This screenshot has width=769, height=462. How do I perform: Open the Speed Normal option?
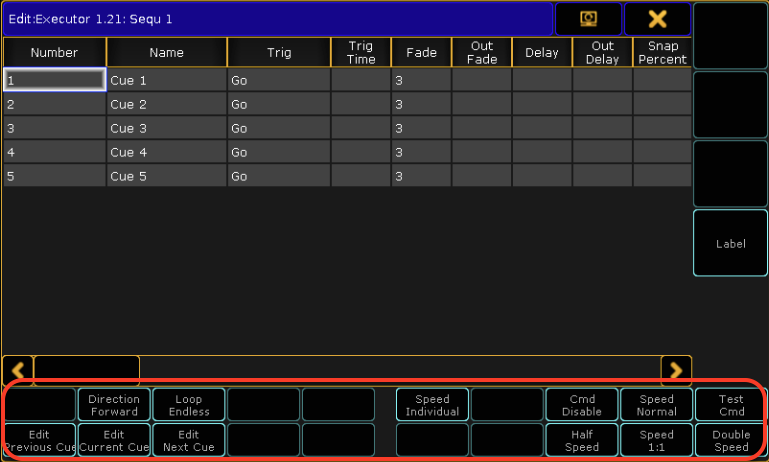coord(656,405)
